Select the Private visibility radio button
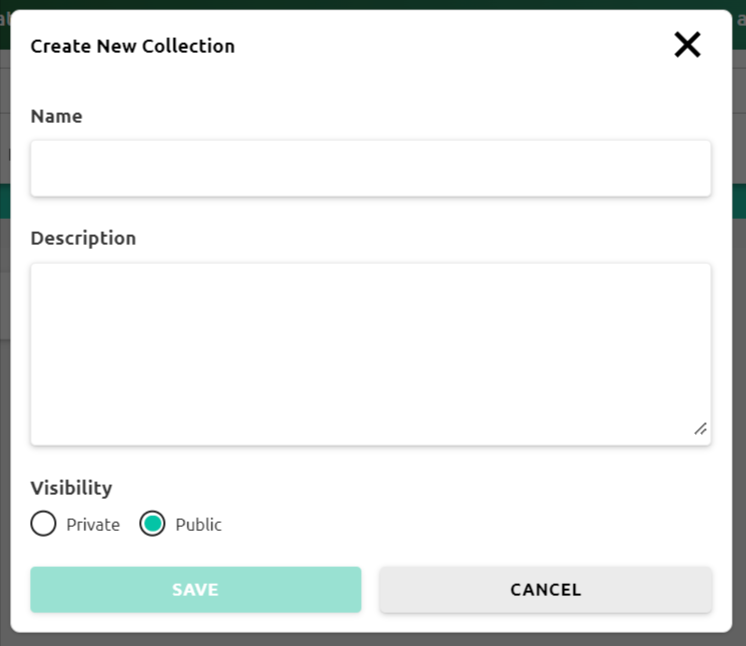The width and height of the screenshot is (746, 646). pos(43,524)
